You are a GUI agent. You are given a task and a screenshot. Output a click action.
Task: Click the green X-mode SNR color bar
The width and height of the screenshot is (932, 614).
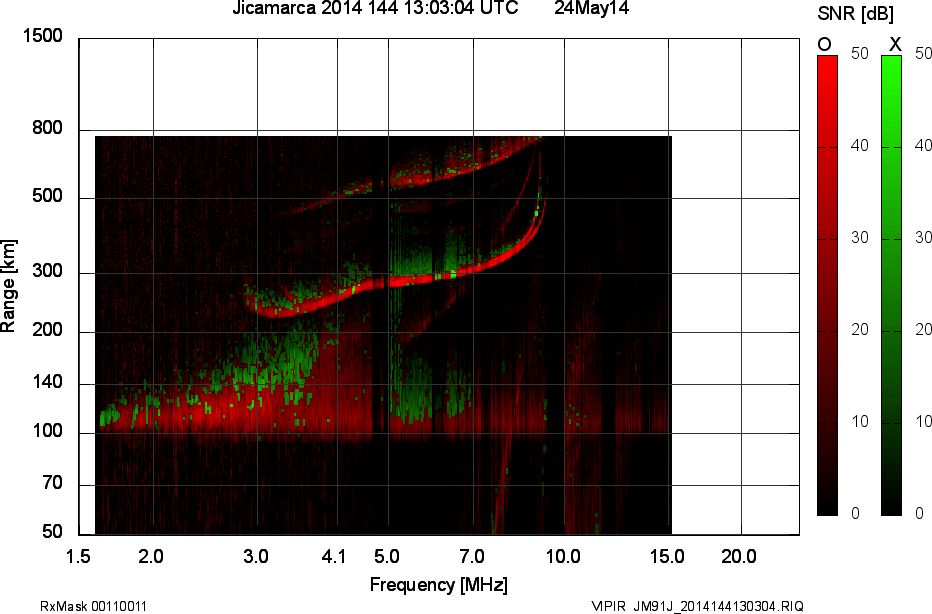tap(891, 285)
